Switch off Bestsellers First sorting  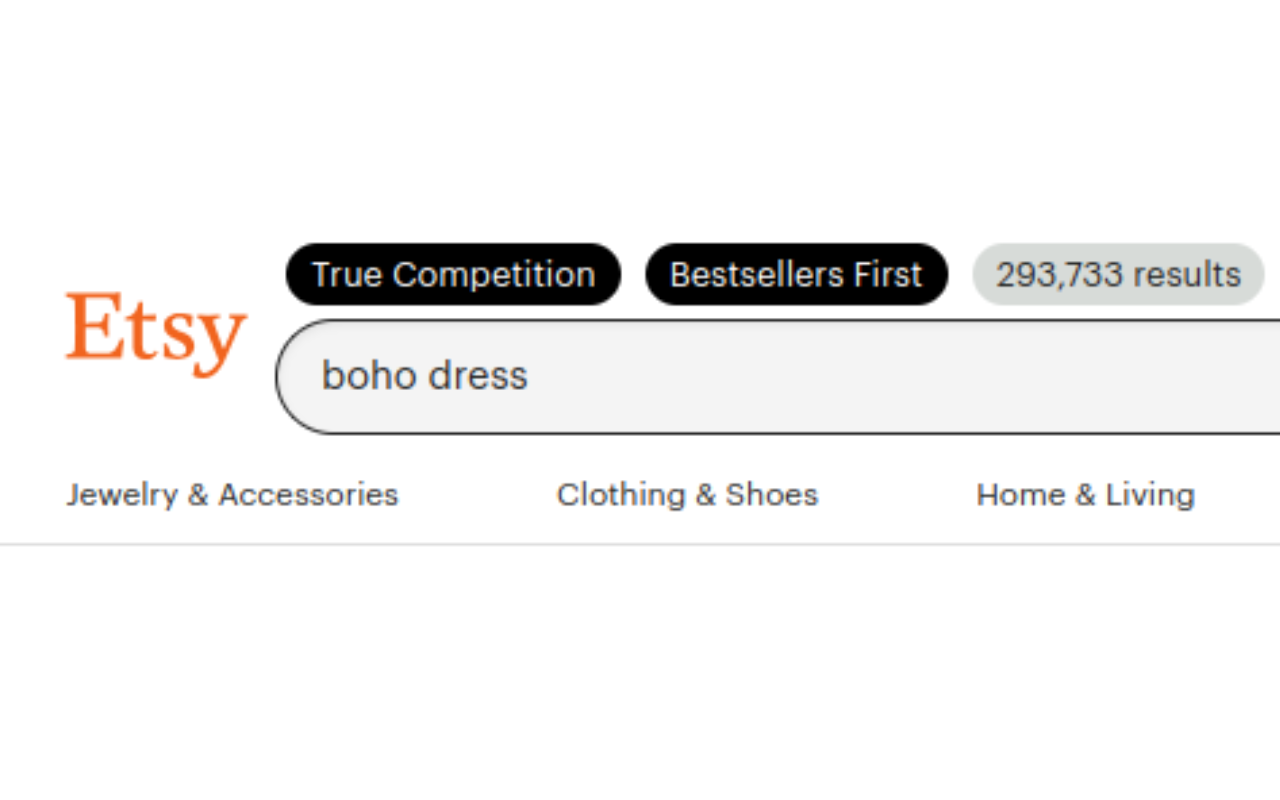pyautogui.click(x=796, y=274)
